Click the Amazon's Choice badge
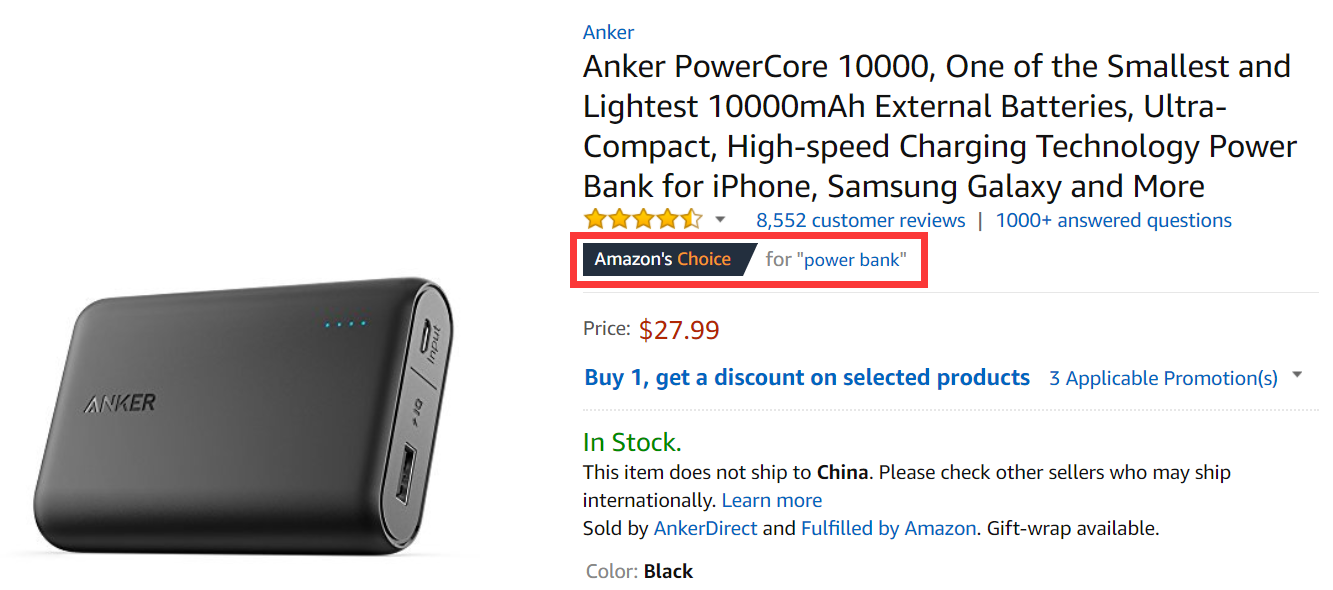This screenshot has height=590, width=1333. pos(663,259)
